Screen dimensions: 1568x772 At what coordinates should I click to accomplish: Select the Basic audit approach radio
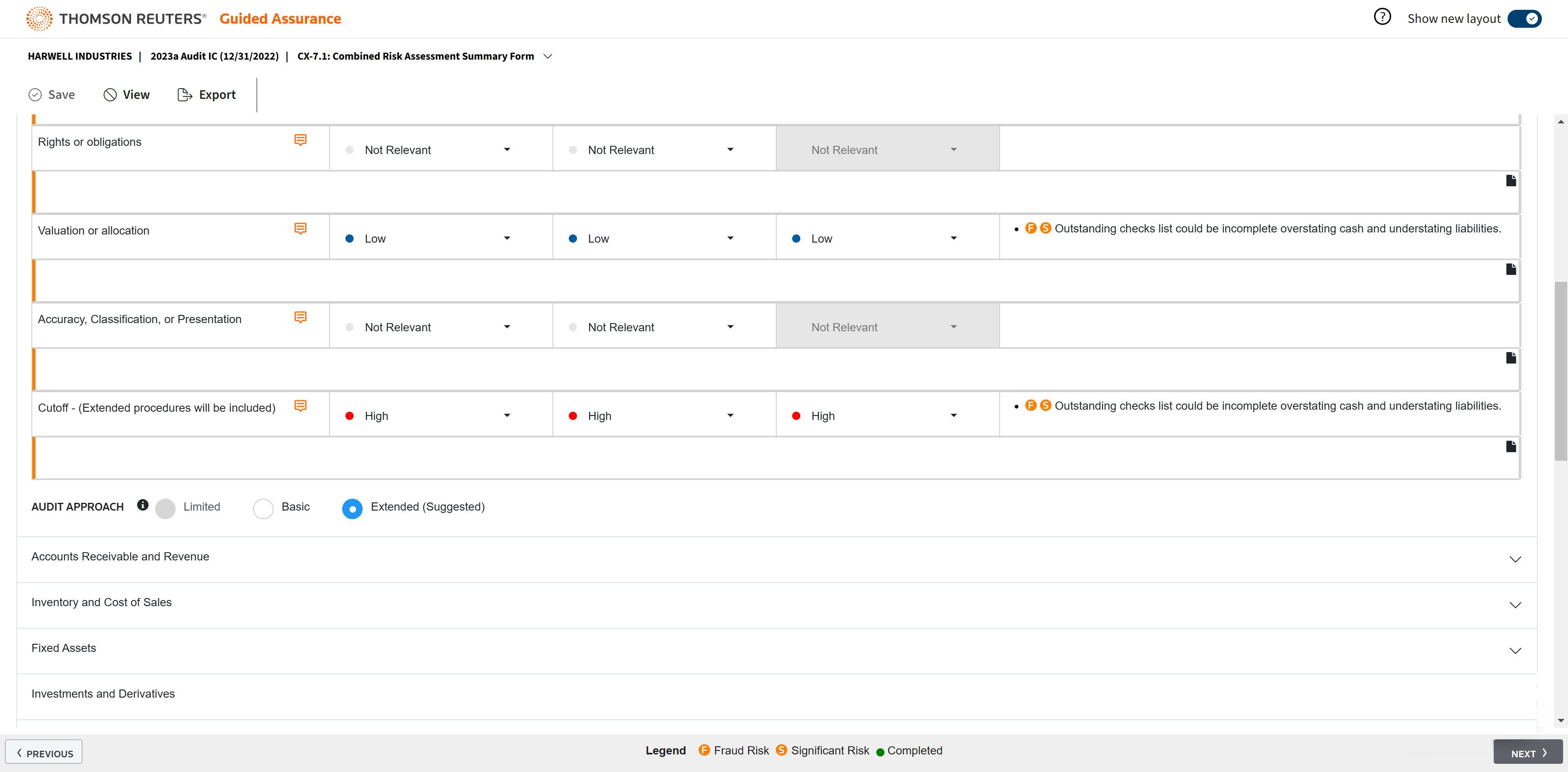coord(263,509)
